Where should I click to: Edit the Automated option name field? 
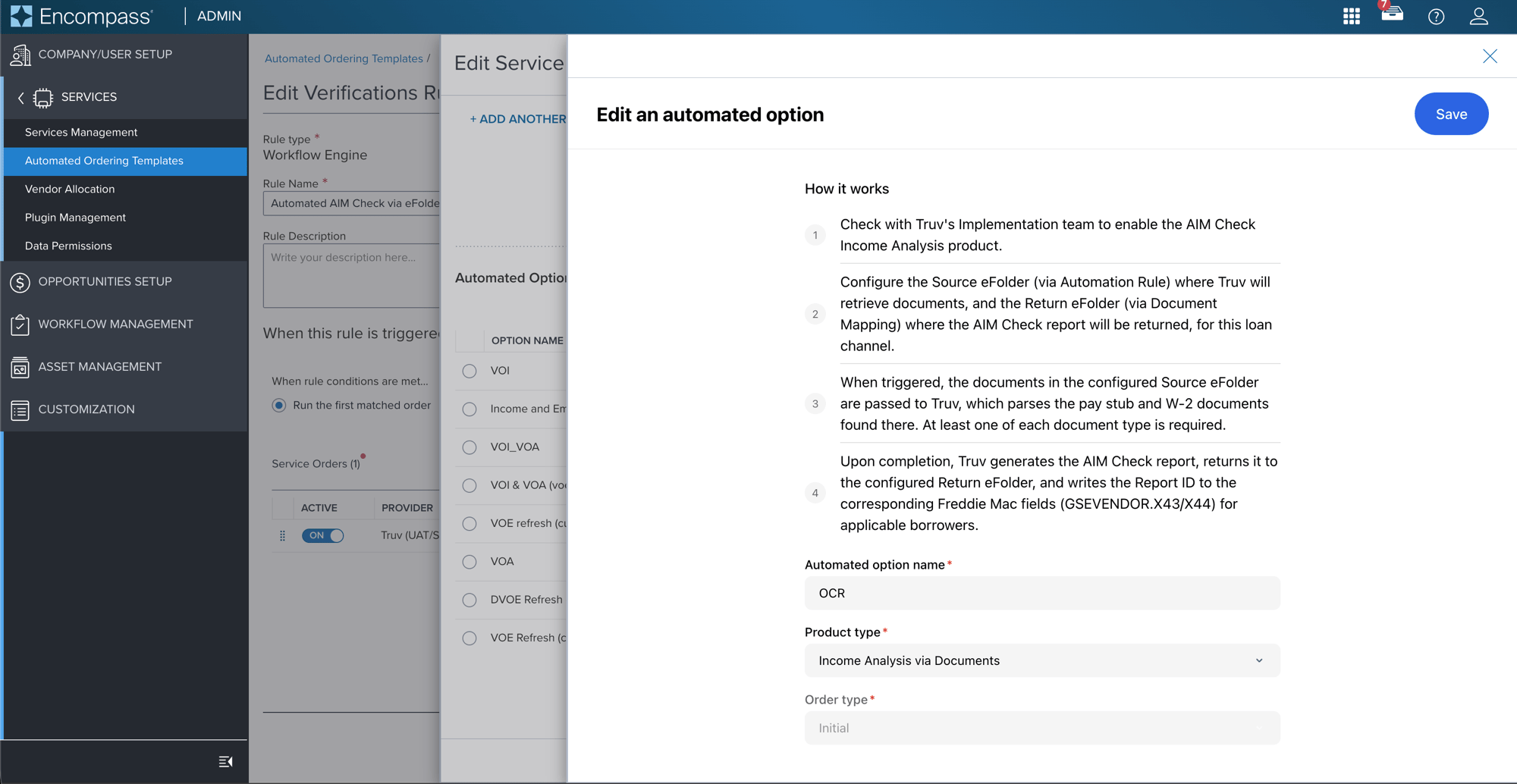click(x=1042, y=593)
